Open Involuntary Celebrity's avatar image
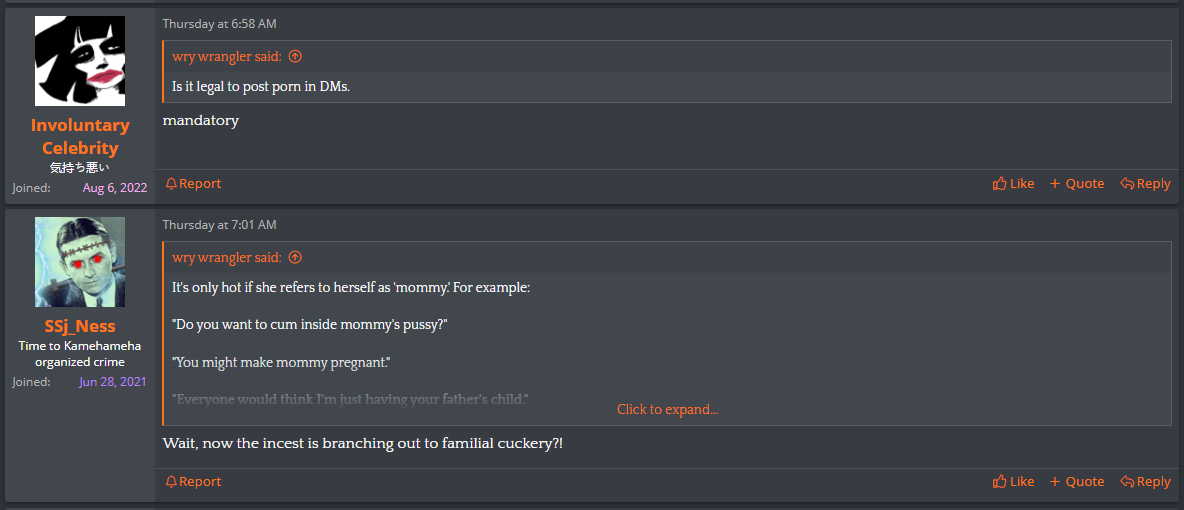 pyautogui.click(x=80, y=60)
